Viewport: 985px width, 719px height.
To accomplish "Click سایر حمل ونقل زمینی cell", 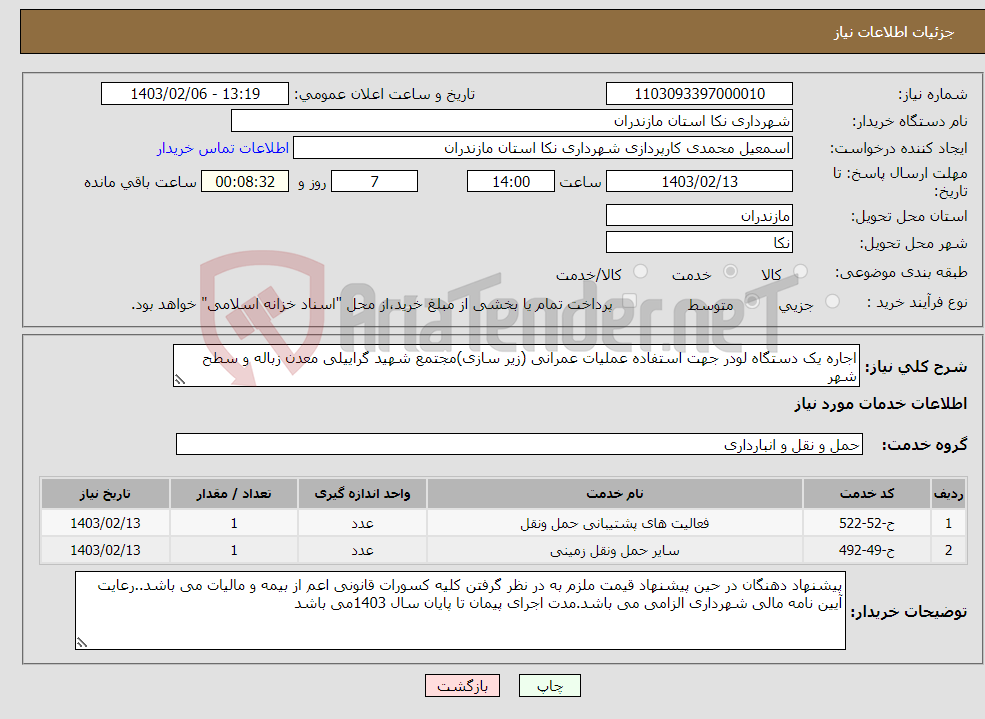I will 614,550.
